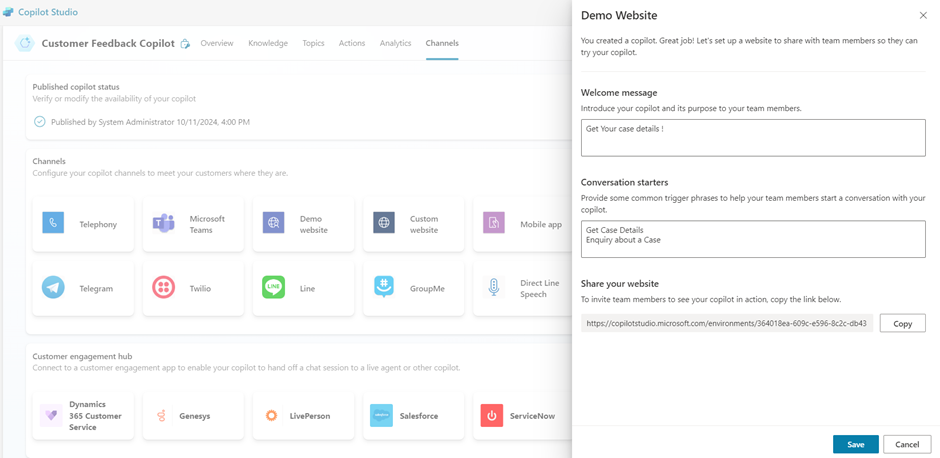Select the Salesforce engagement hub icon
The height and width of the screenshot is (458, 940).
[381, 415]
